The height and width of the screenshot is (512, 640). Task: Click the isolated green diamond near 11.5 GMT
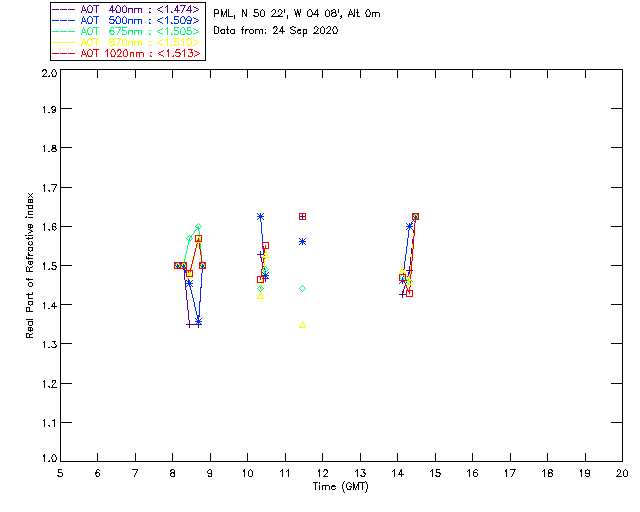pos(302,289)
